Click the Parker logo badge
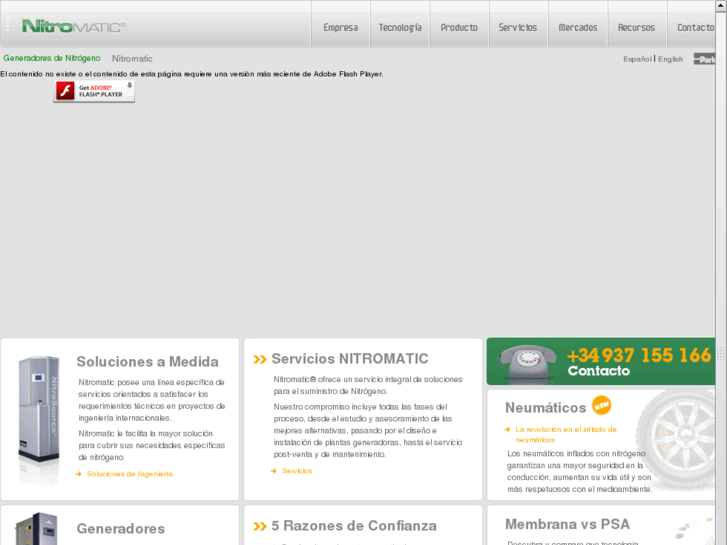The width and height of the screenshot is (727, 545). coord(704,59)
